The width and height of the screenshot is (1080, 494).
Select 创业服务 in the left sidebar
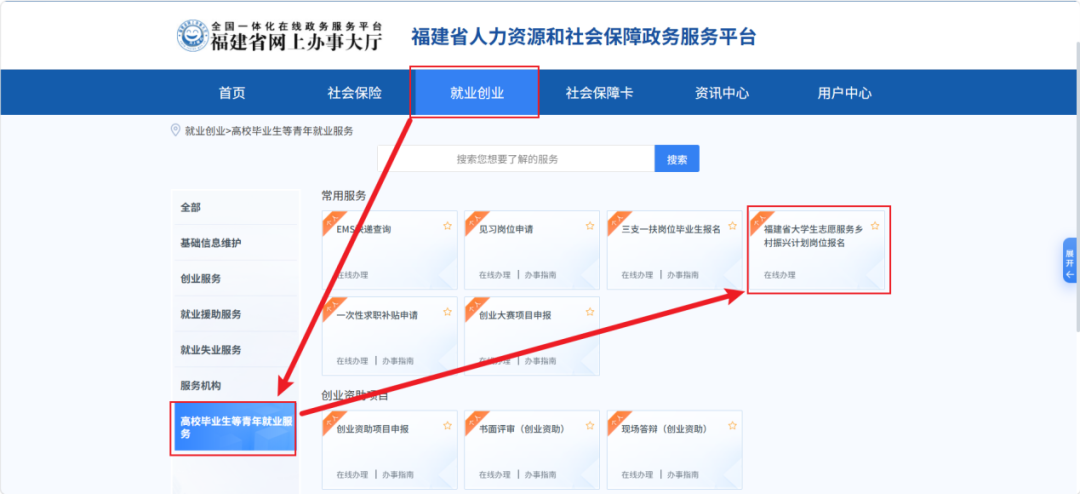tap(201, 278)
